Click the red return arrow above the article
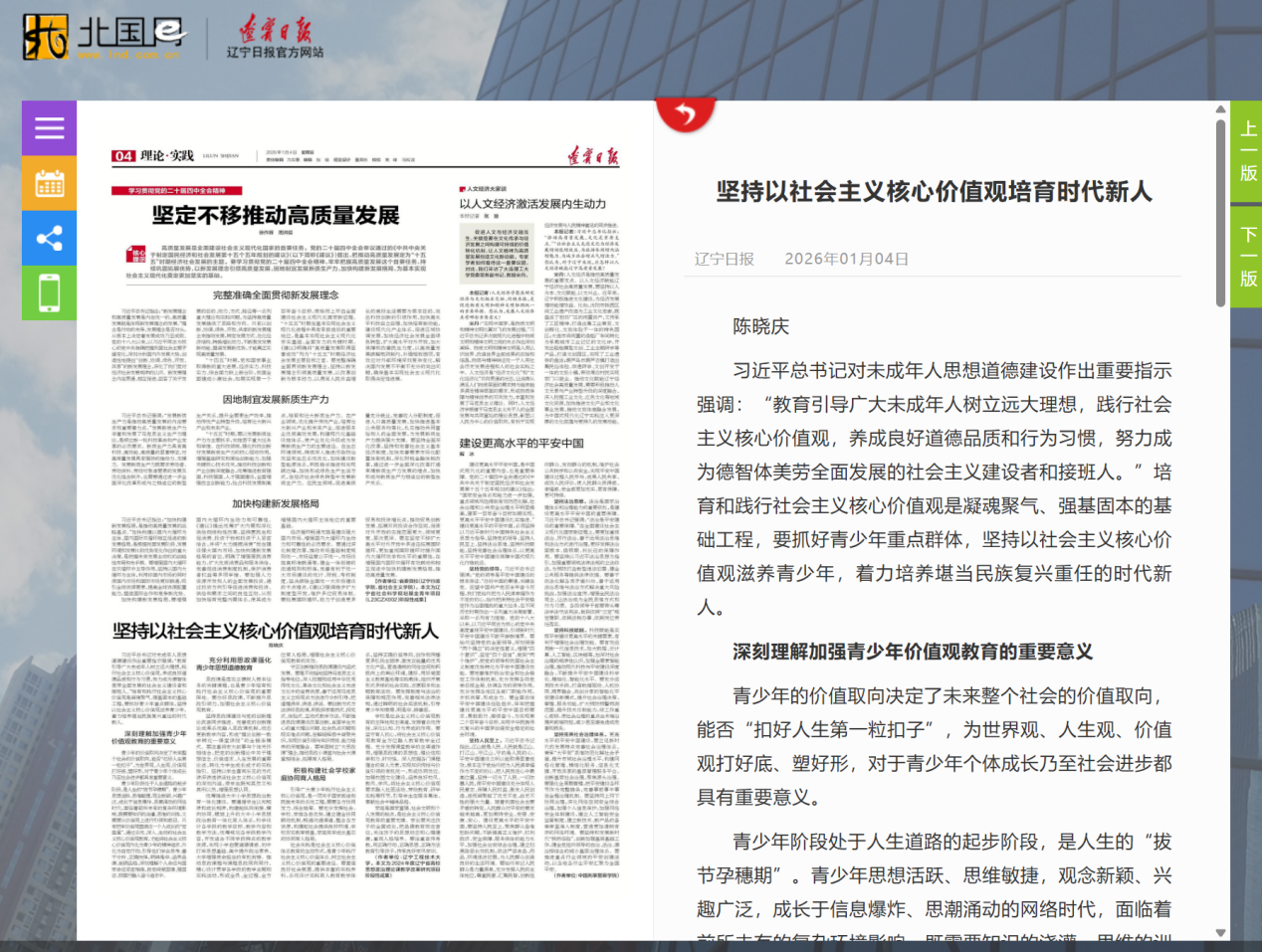Viewport: 1262px width, 952px height. 685,112
